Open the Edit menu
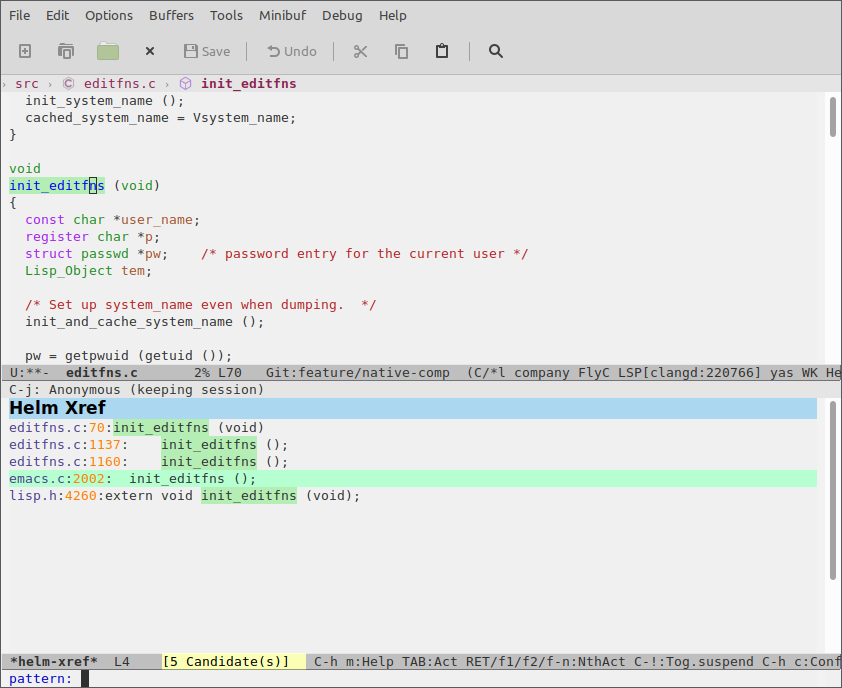The width and height of the screenshot is (842, 688). [x=57, y=16]
